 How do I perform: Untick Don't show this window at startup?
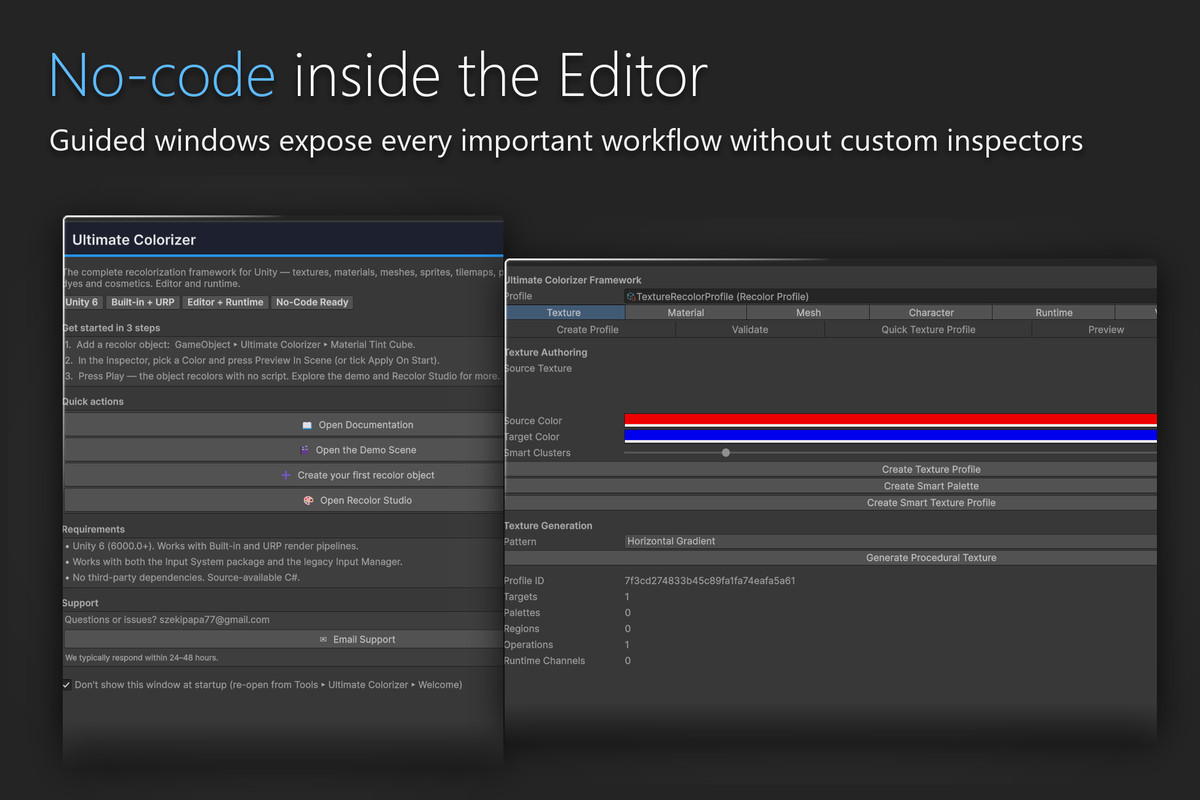[67, 685]
